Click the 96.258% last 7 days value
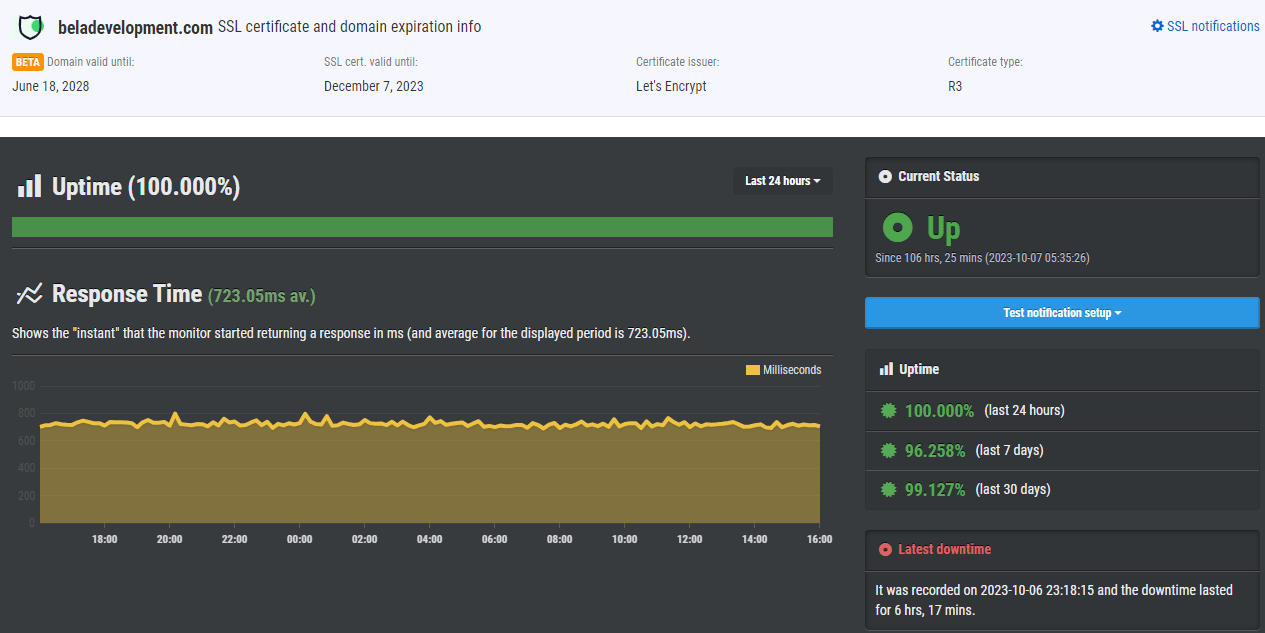This screenshot has height=633, width=1265. 935,451
